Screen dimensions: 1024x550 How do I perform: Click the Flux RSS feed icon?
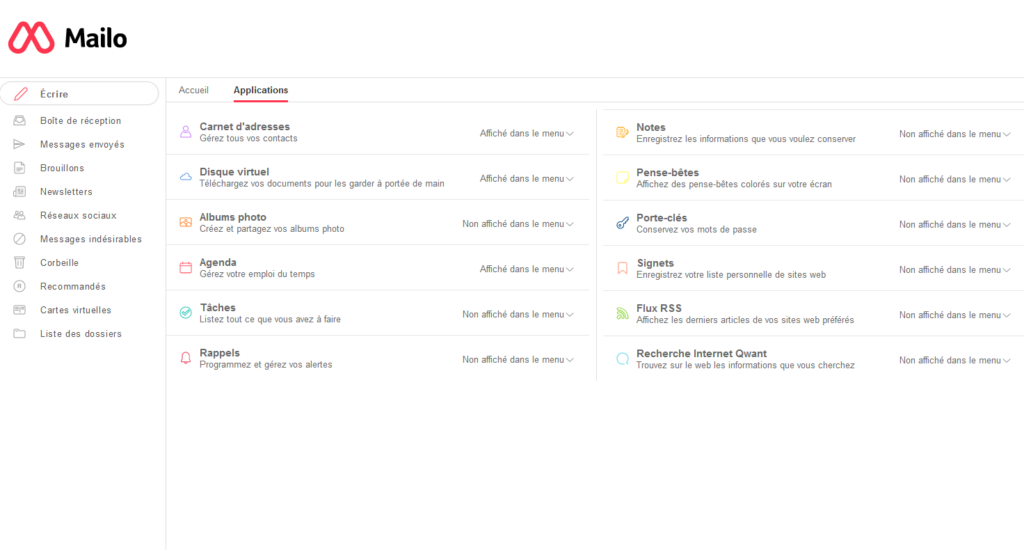[622, 314]
